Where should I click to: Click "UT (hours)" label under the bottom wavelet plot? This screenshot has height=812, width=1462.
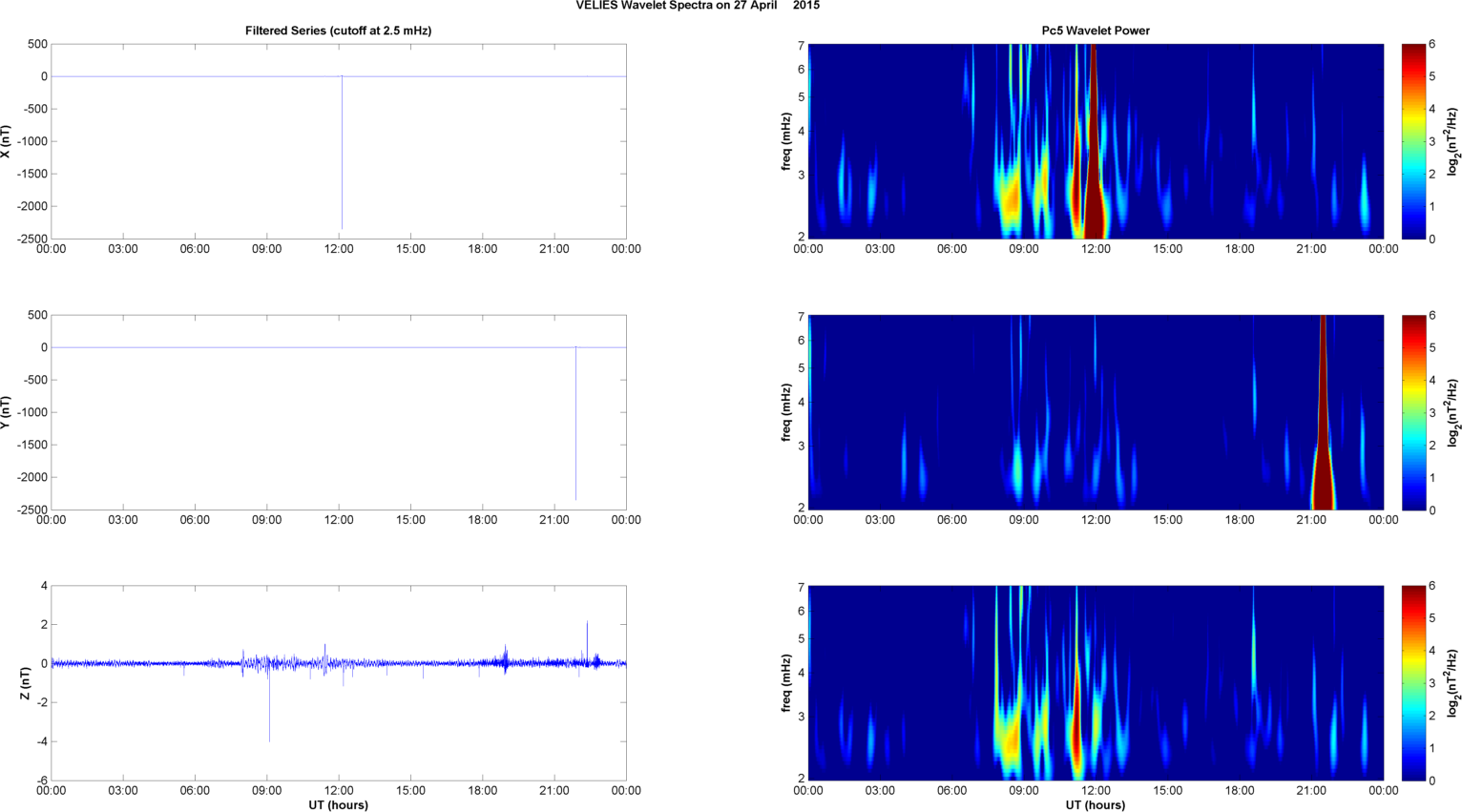(1096, 804)
